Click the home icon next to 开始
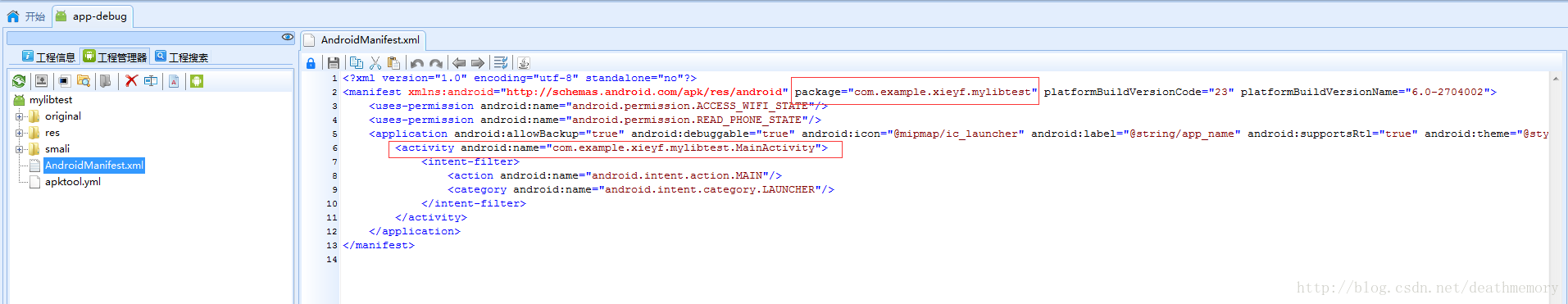 (13, 16)
